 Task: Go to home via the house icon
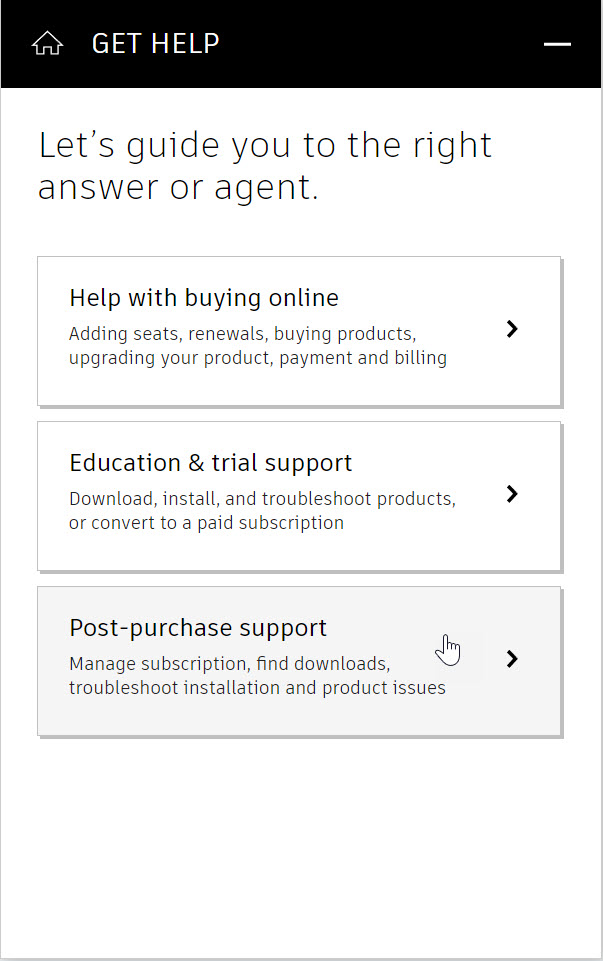click(x=47, y=44)
